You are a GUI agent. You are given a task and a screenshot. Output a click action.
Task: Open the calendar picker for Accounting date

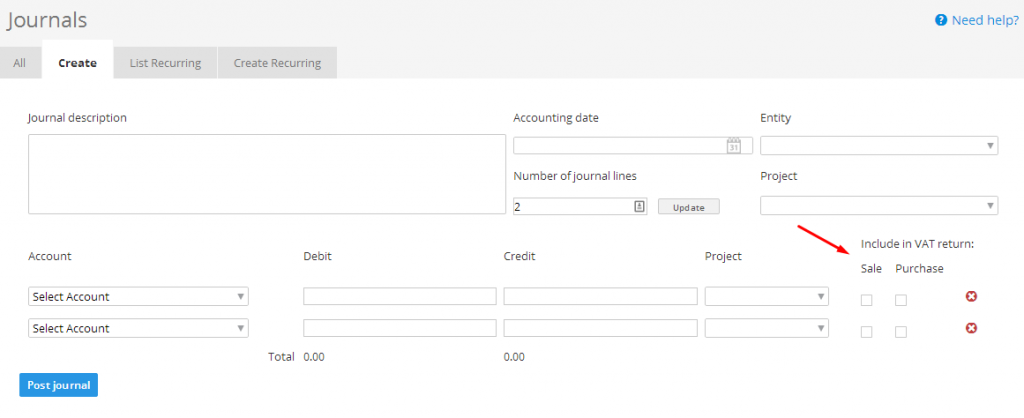(733, 146)
